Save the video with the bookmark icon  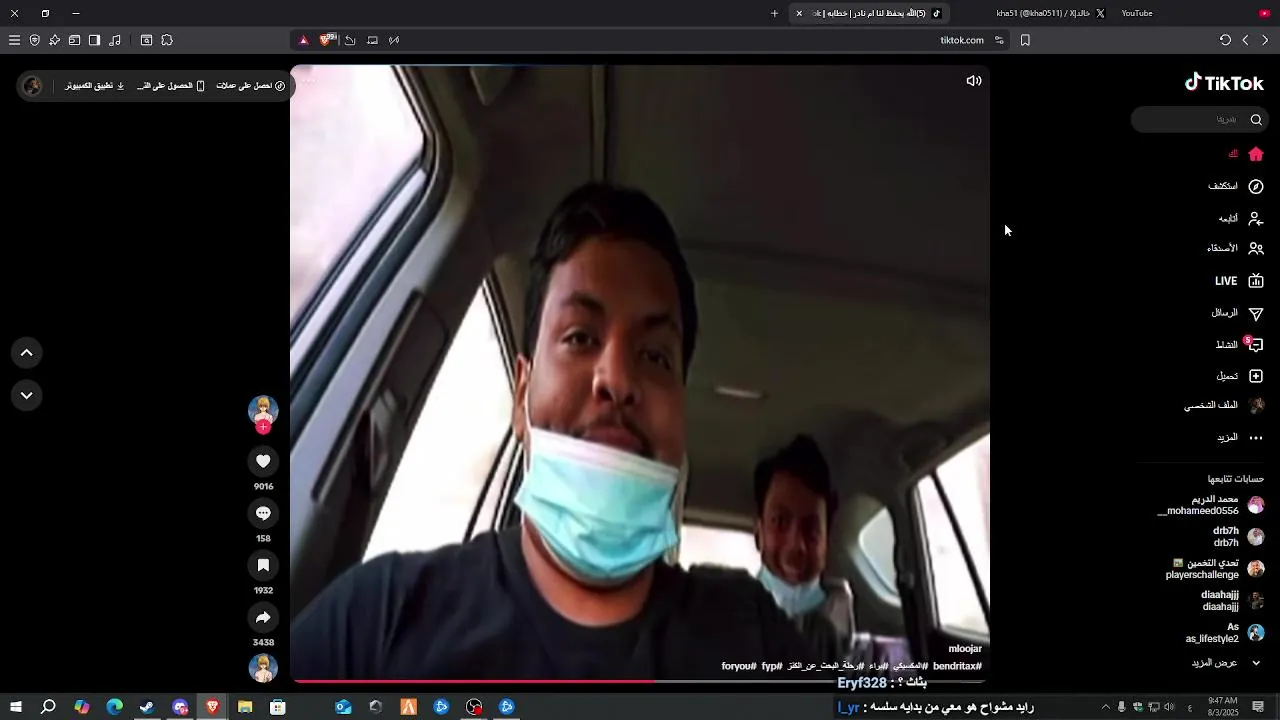click(x=263, y=565)
